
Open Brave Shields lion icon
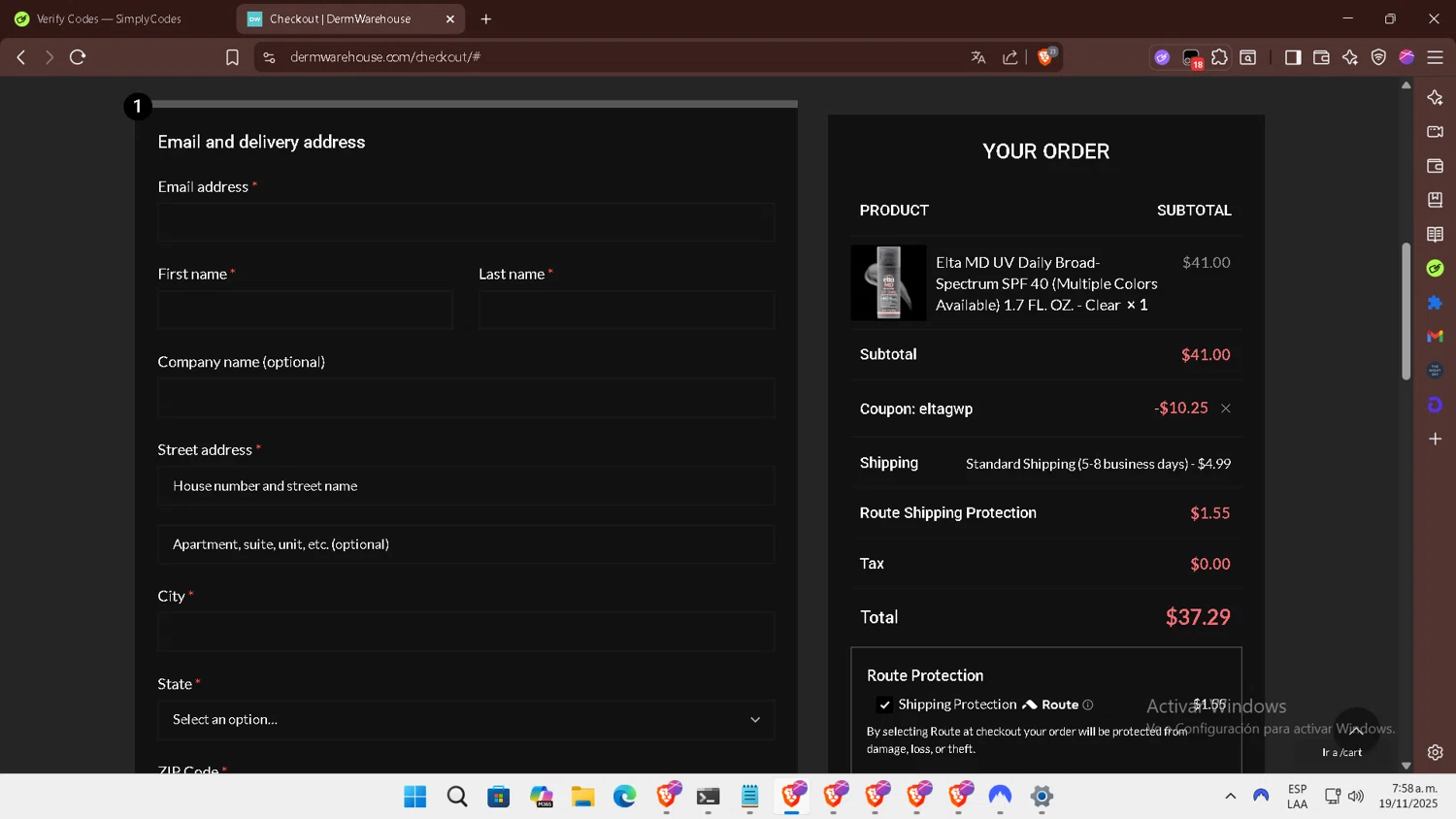pos(1045,56)
